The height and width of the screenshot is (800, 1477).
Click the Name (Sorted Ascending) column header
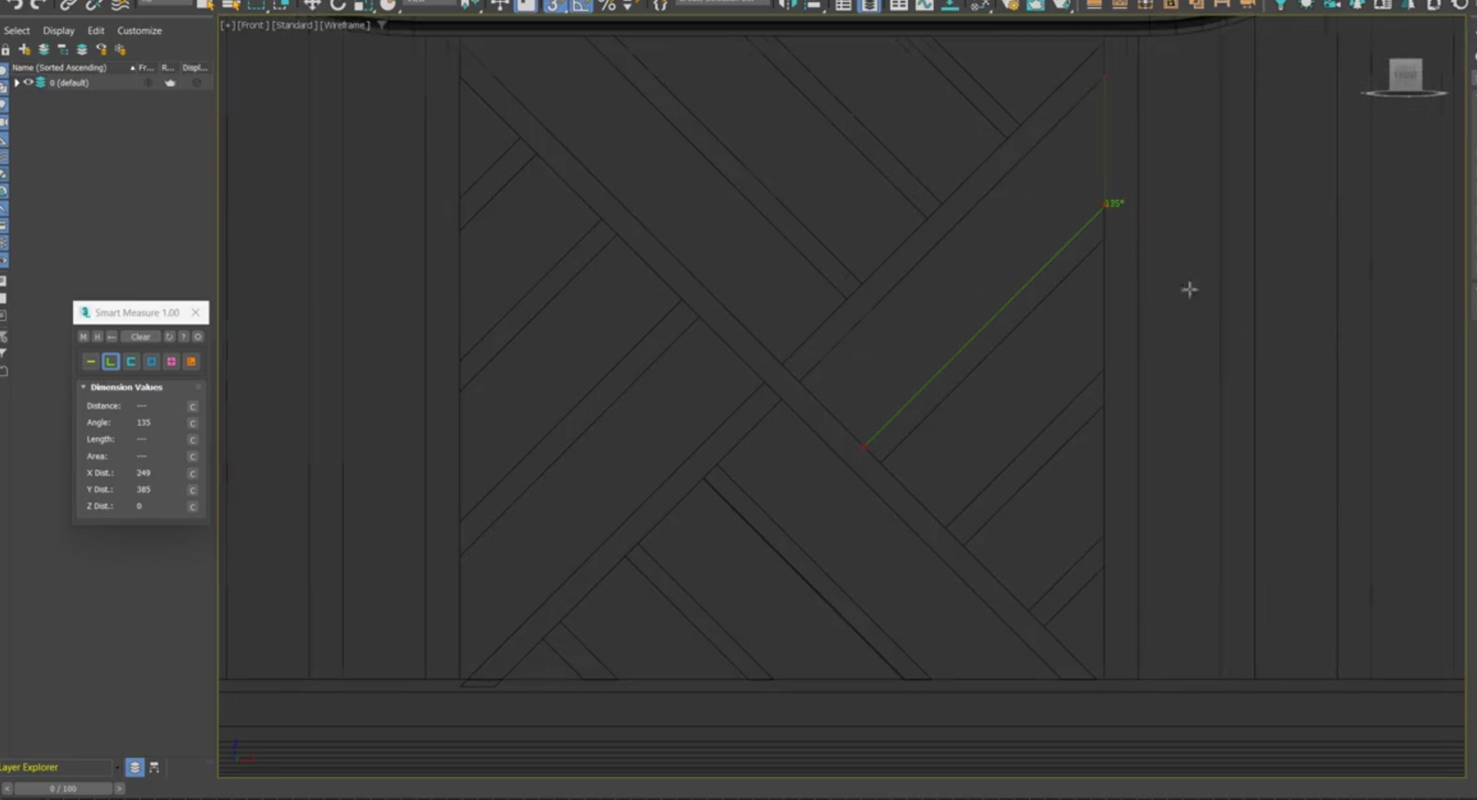(x=60, y=68)
